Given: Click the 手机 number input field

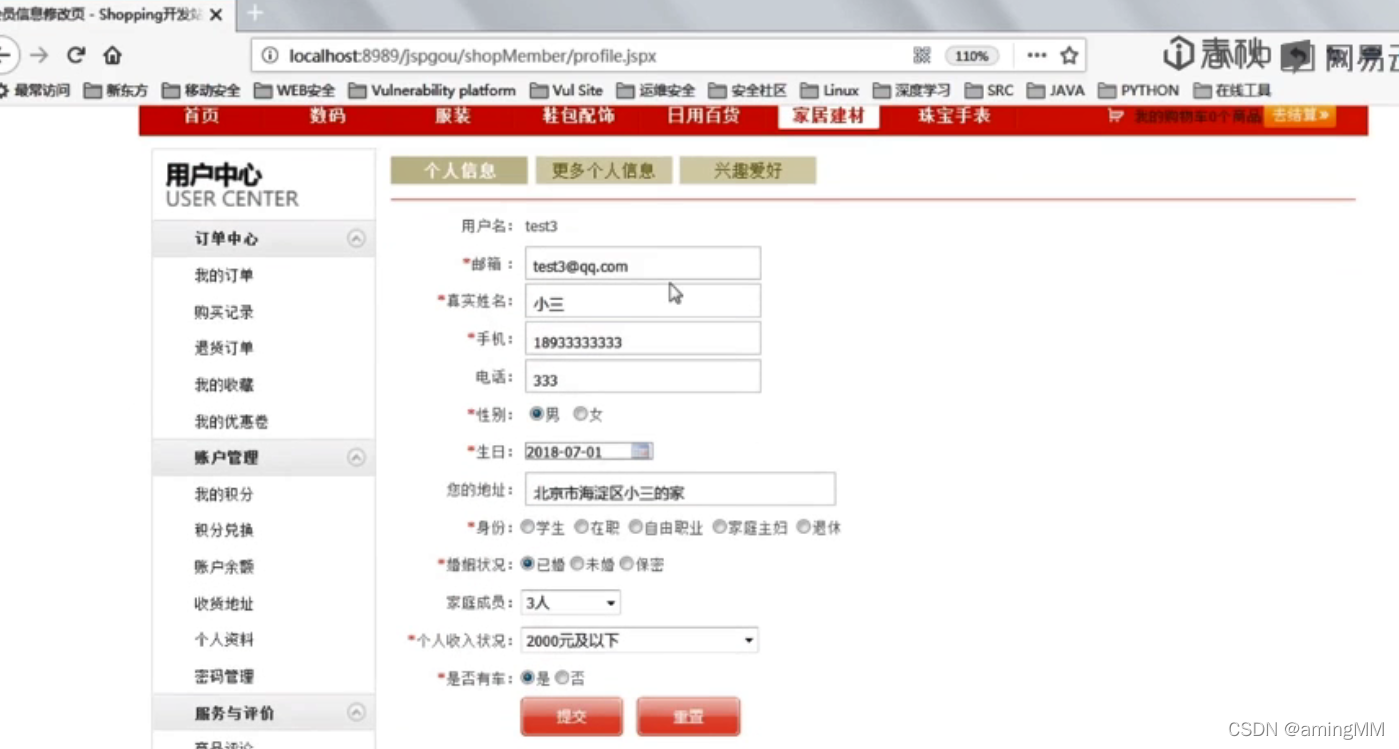Looking at the screenshot, I should pos(643,339).
